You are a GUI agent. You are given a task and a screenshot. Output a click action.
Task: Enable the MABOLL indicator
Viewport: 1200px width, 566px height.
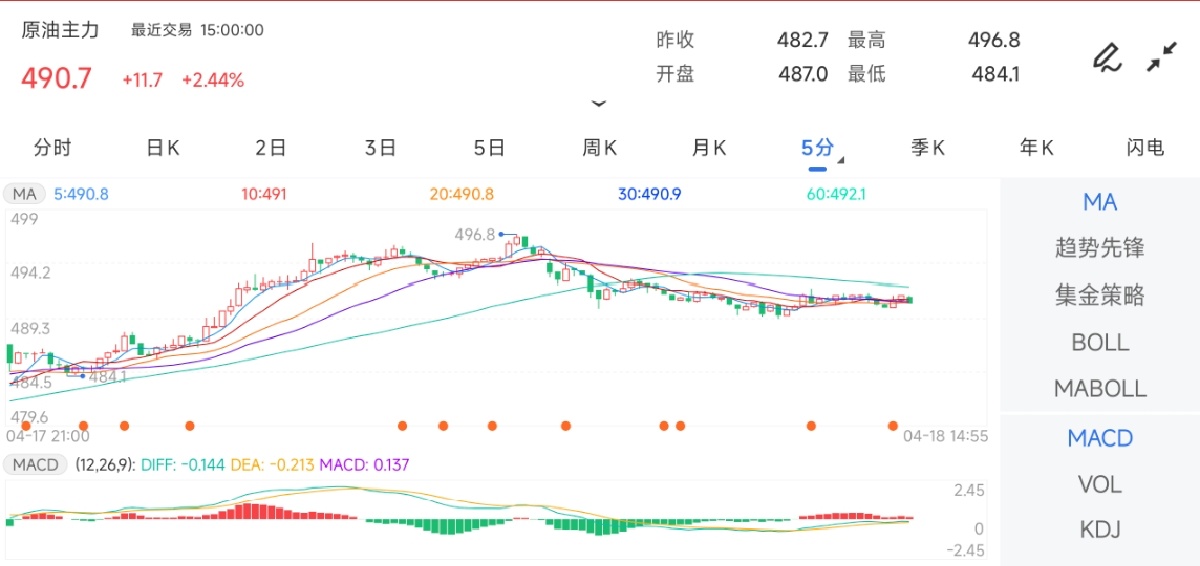pos(1100,388)
